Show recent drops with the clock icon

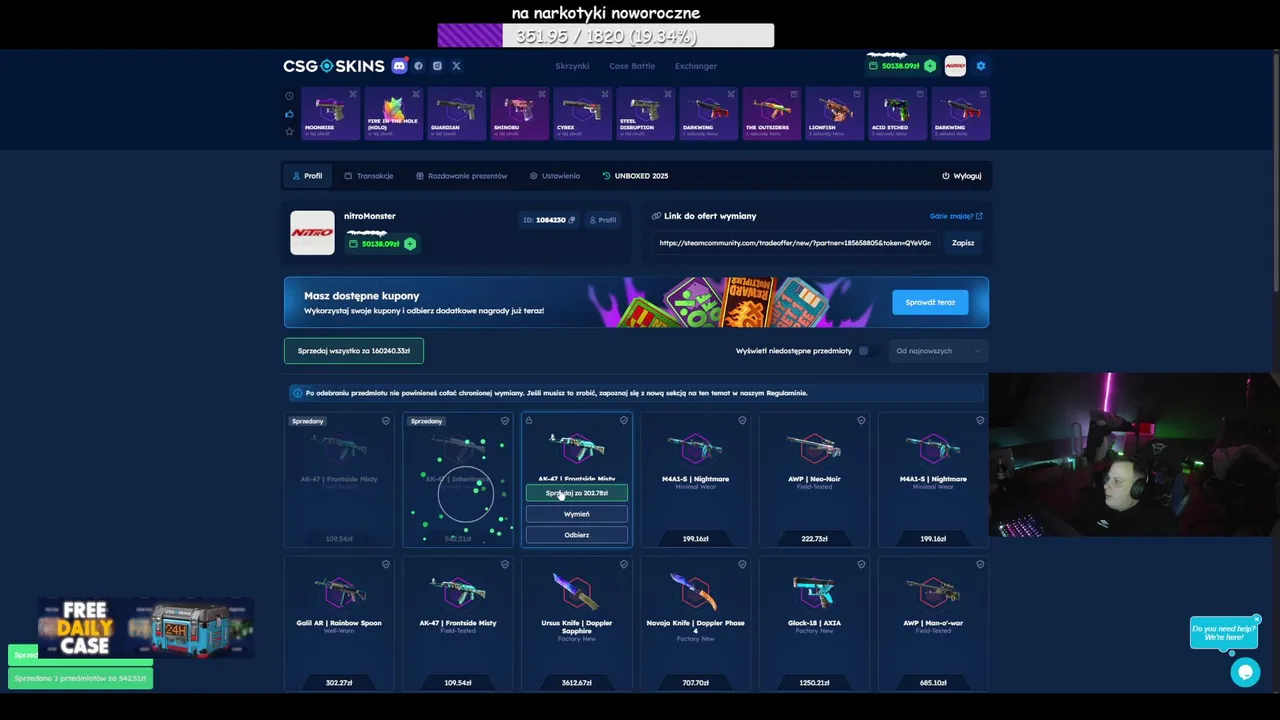click(x=289, y=96)
